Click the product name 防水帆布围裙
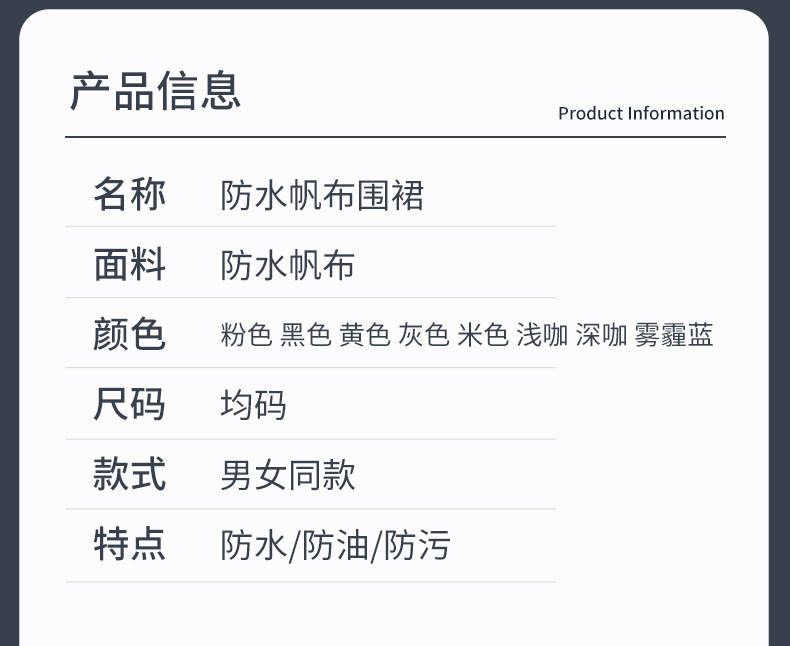This screenshot has width=790, height=646. [x=322, y=195]
